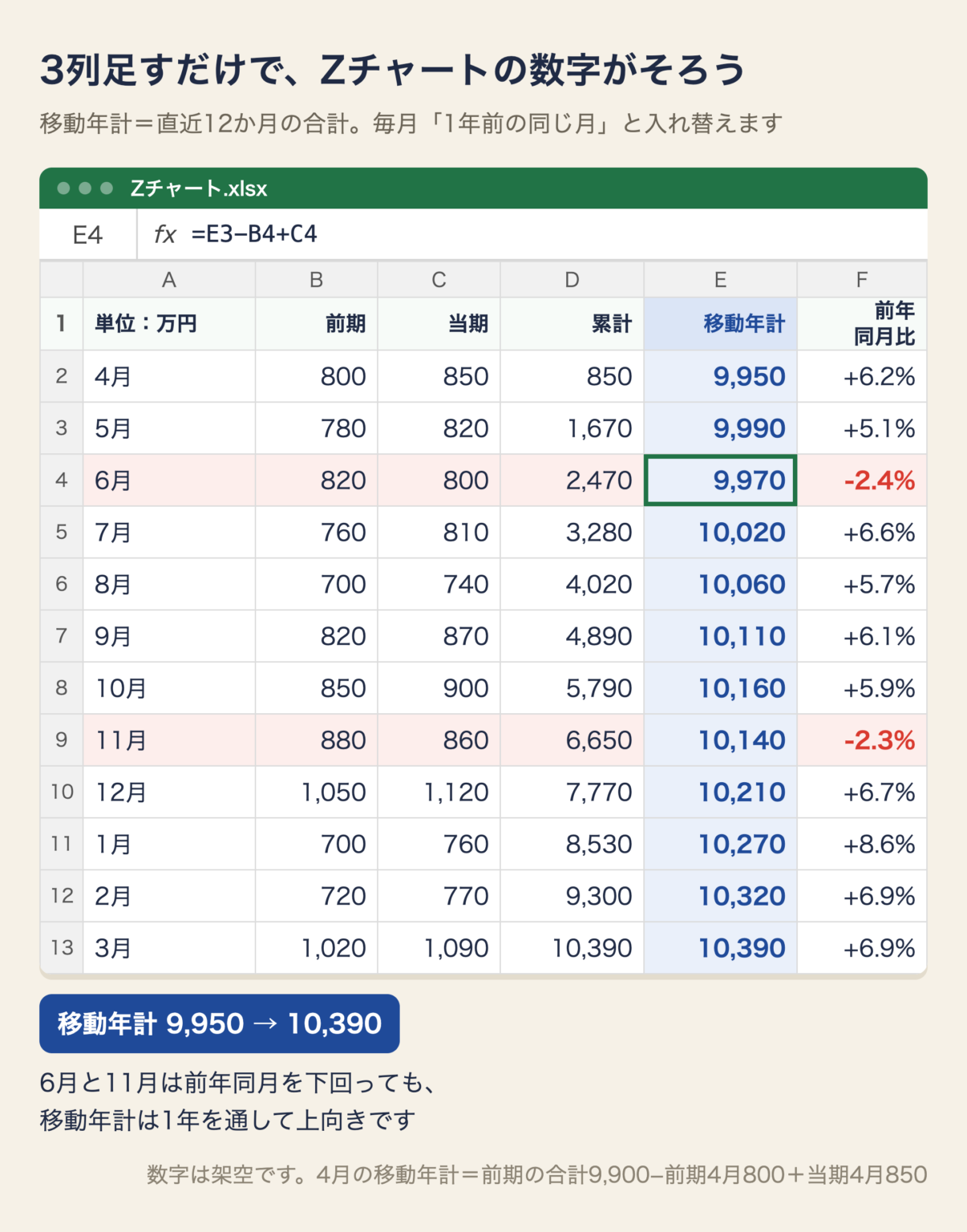Image resolution: width=967 pixels, height=1232 pixels.
Task: Click the 単位：万円 cell
Action: coord(169,324)
